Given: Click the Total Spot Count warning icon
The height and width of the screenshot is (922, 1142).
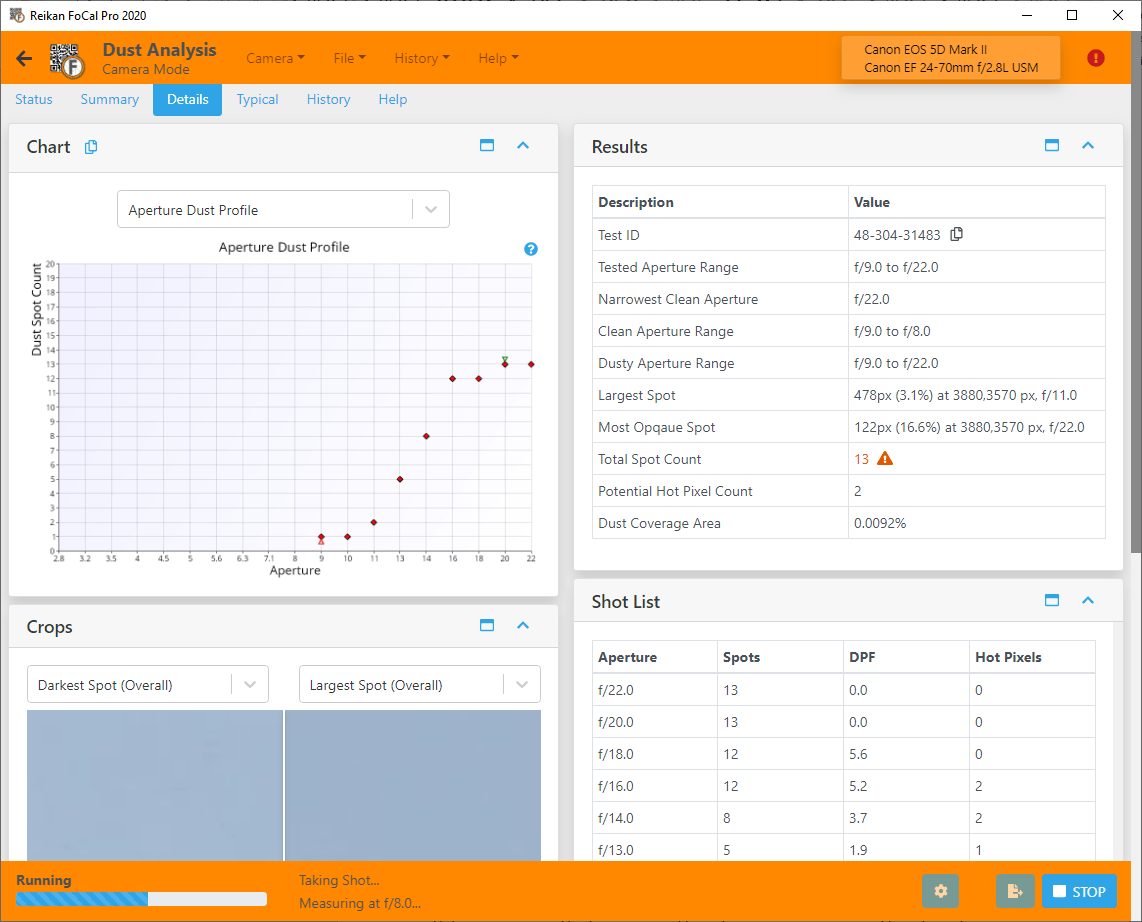Looking at the screenshot, I should click(x=885, y=459).
